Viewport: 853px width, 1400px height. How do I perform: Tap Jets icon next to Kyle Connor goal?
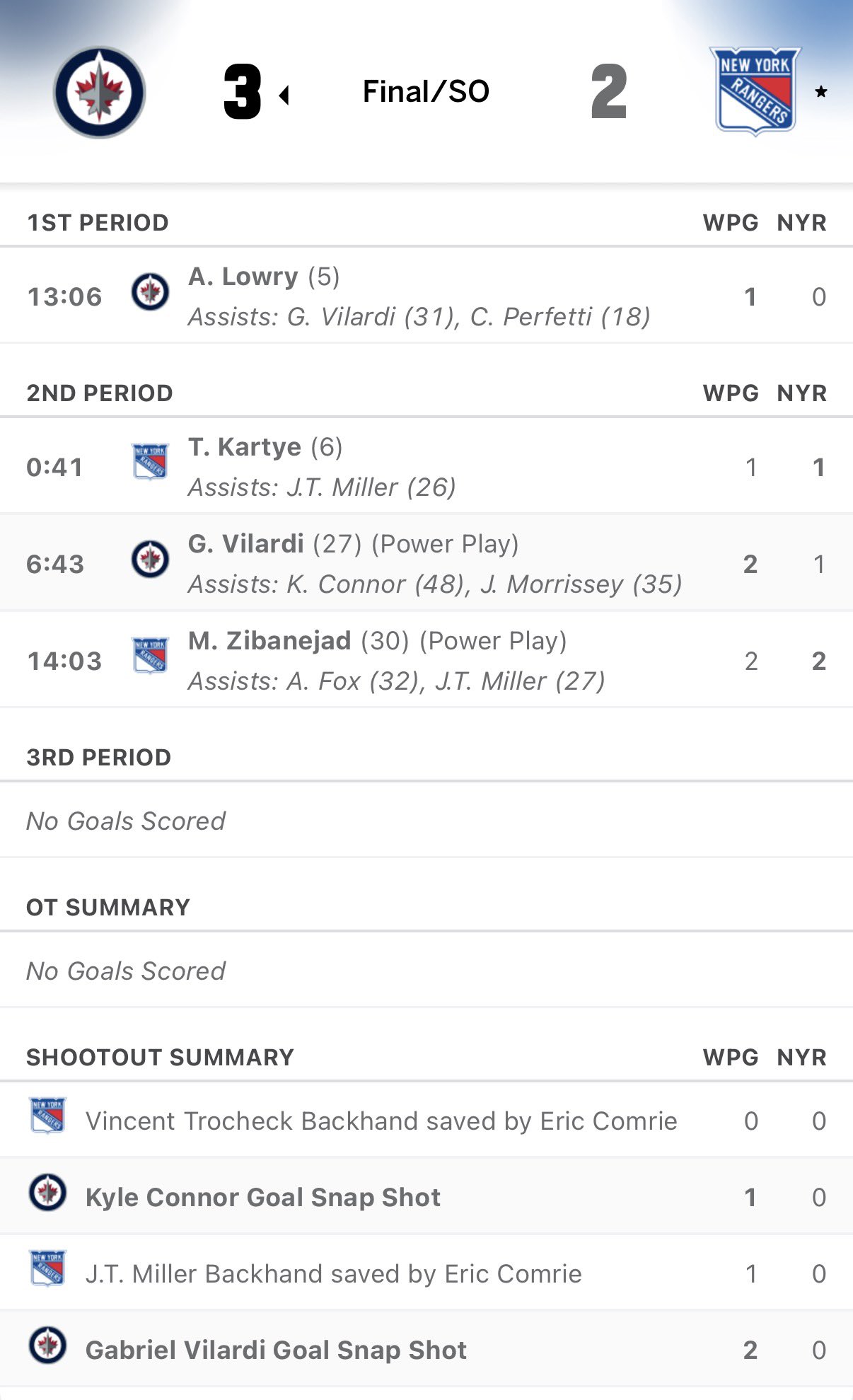click(x=47, y=1192)
